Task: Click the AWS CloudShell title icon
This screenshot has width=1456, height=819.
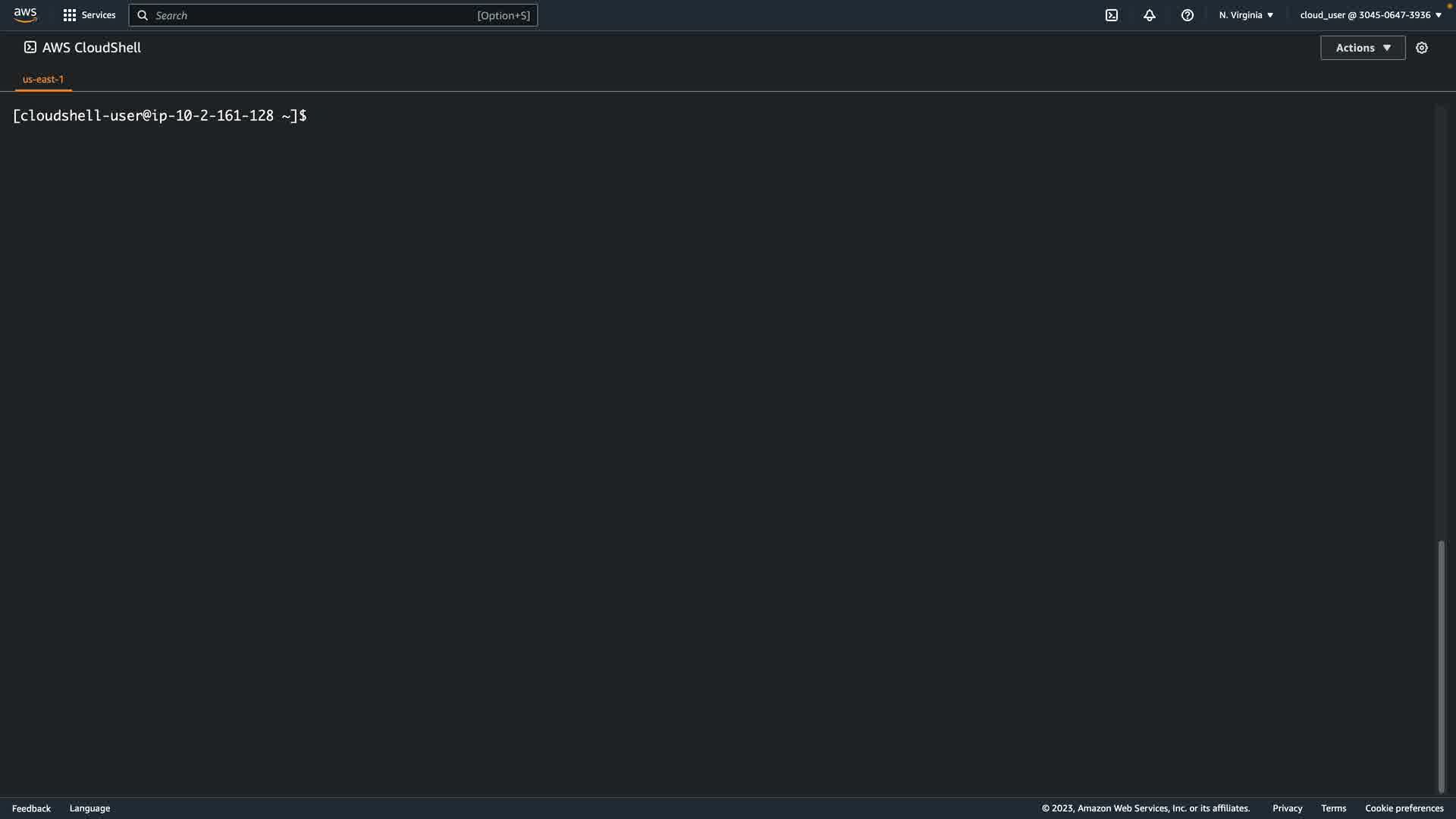Action: [x=30, y=48]
